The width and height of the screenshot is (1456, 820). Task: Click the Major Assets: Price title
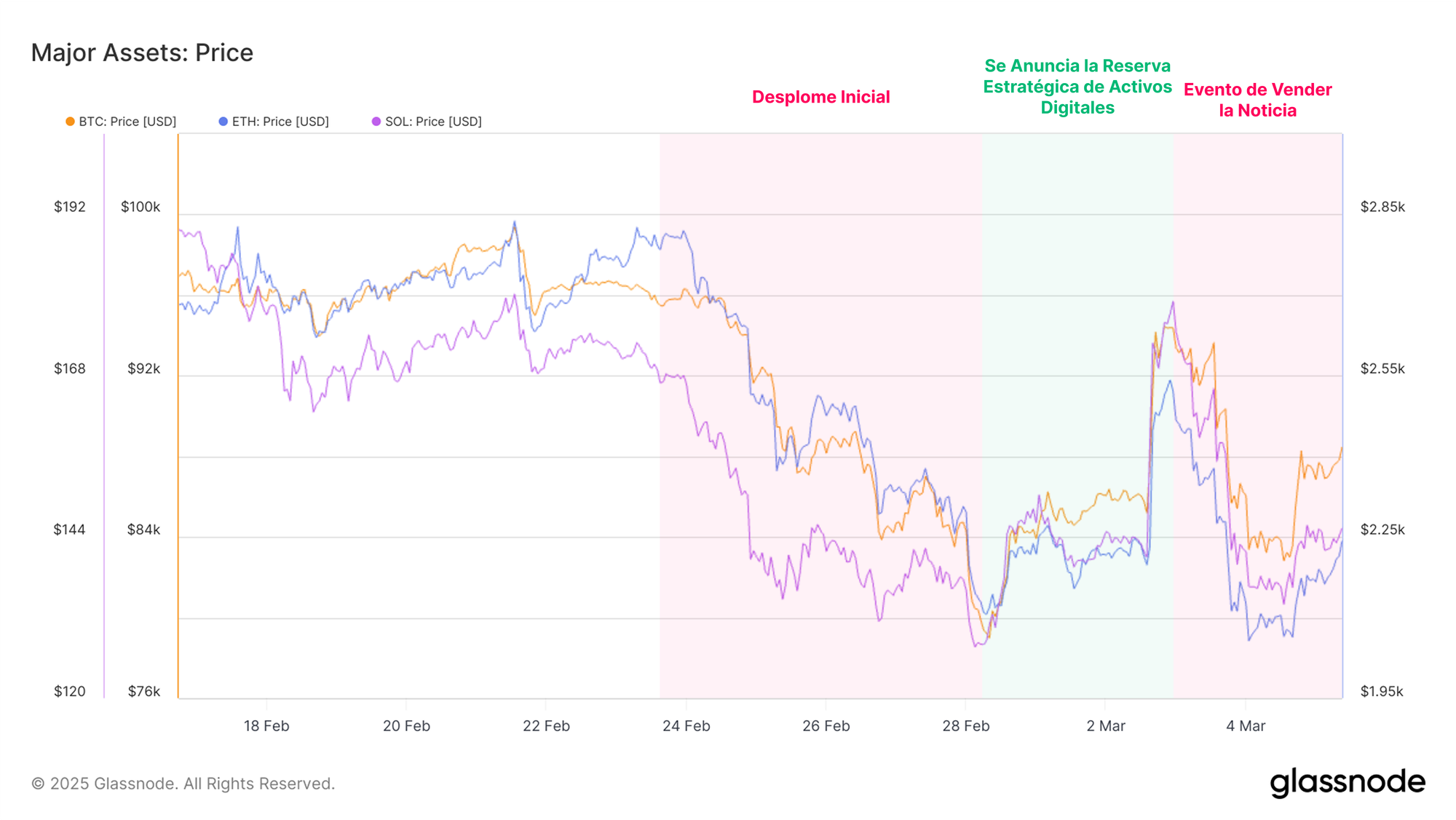coord(142,52)
